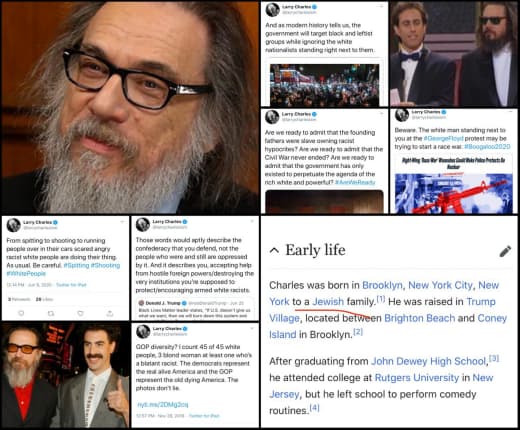520x430 pixels.
Task: Click the heart like icon under #Spitting tweet
Action: pyautogui.click(x=80, y=313)
